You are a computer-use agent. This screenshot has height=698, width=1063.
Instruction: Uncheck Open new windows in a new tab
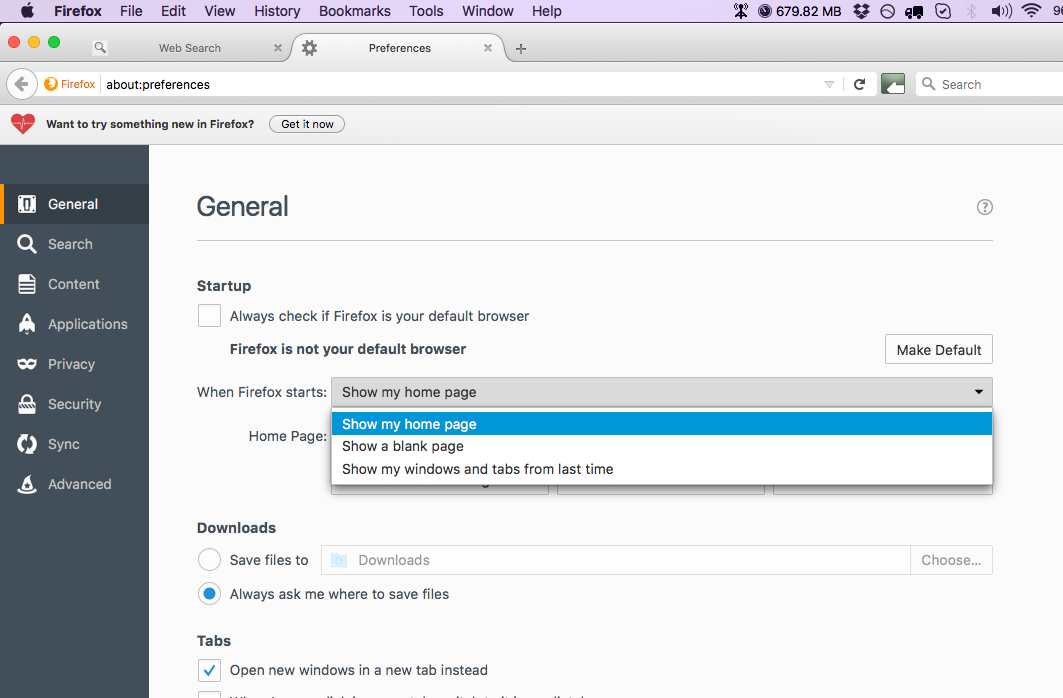click(x=209, y=670)
